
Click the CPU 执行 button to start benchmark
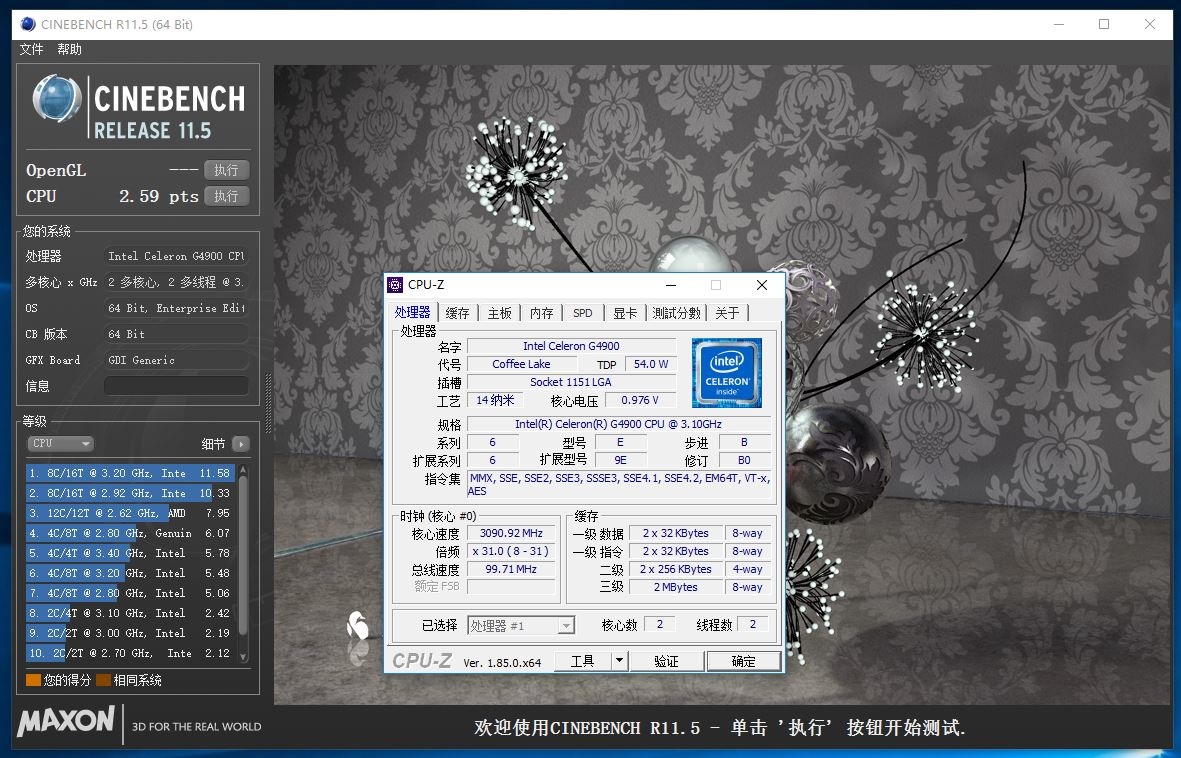pos(226,196)
